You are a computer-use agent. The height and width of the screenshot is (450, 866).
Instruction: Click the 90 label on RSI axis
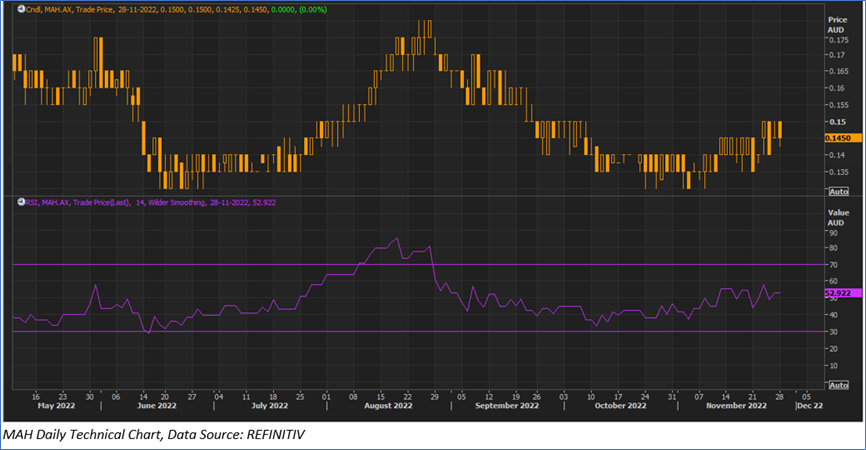pos(833,233)
